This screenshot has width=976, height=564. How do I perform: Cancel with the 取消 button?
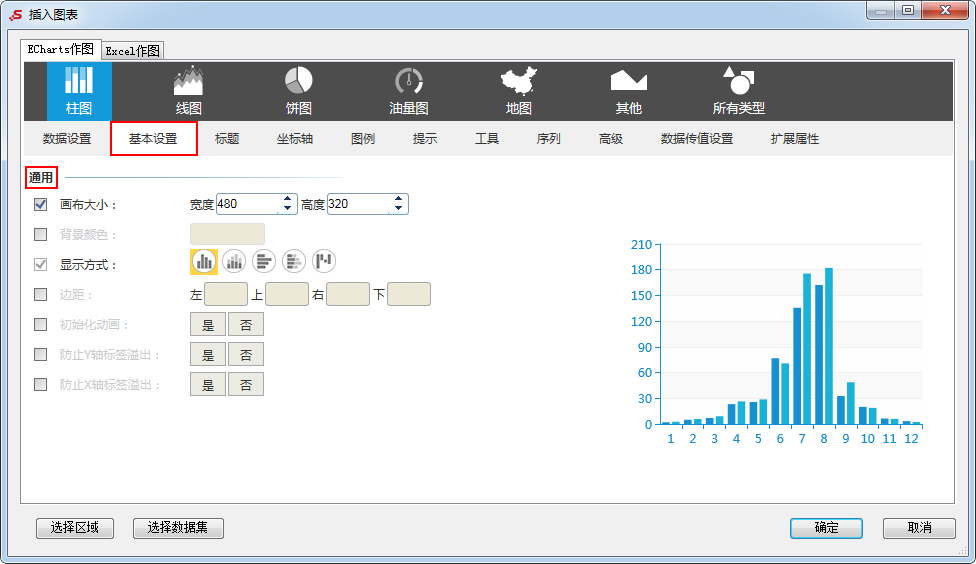(919, 528)
